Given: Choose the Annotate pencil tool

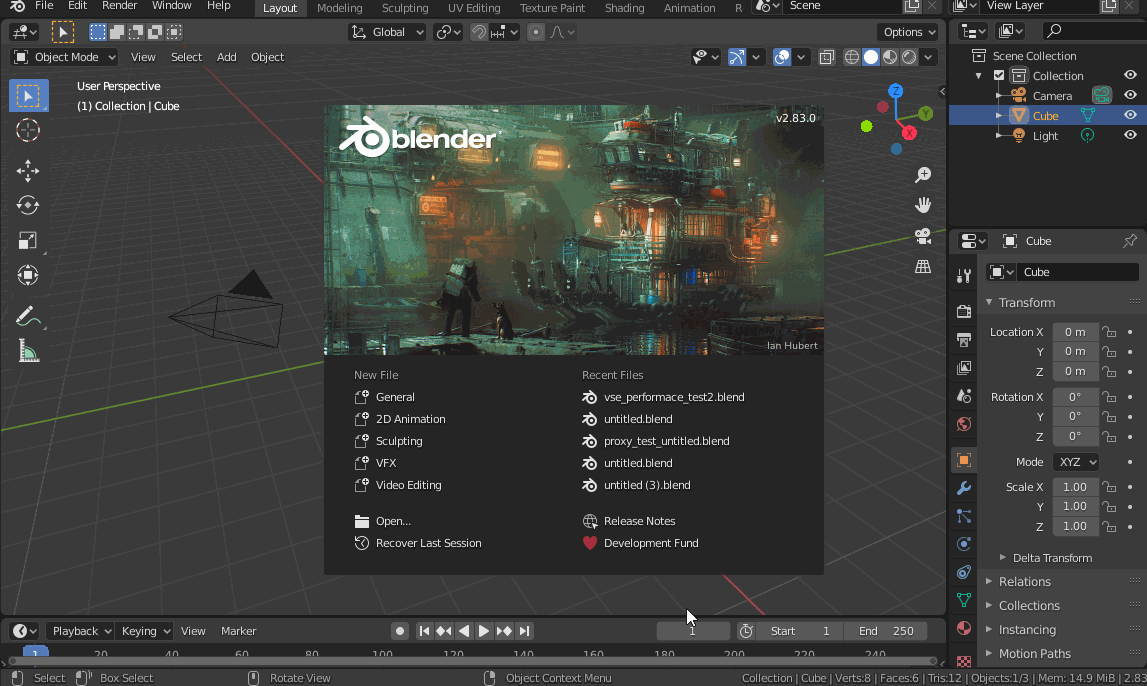Looking at the screenshot, I should [x=28, y=316].
